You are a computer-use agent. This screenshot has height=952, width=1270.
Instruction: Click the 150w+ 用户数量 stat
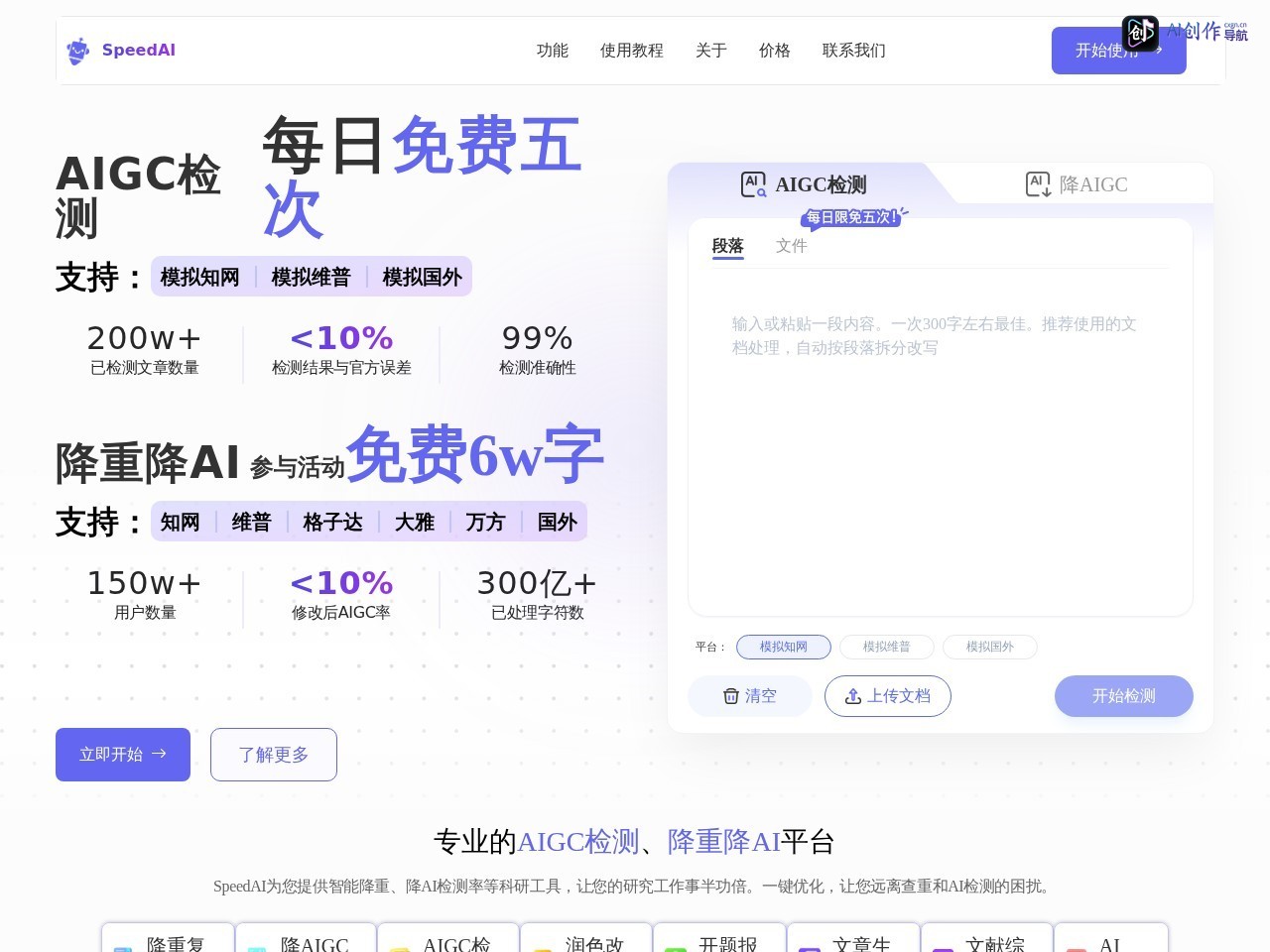tap(145, 595)
